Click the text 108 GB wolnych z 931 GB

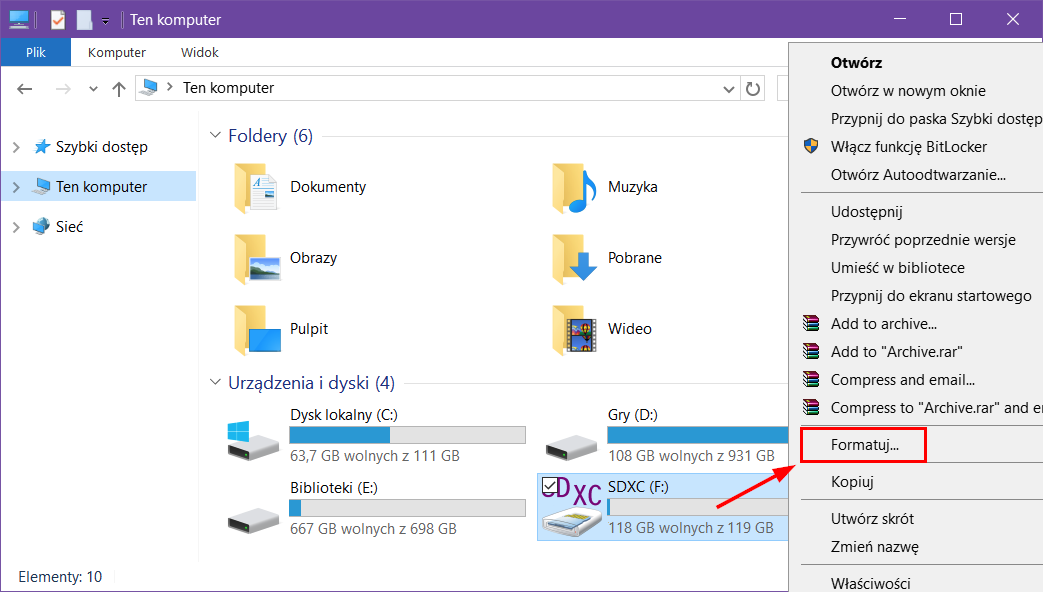point(691,456)
